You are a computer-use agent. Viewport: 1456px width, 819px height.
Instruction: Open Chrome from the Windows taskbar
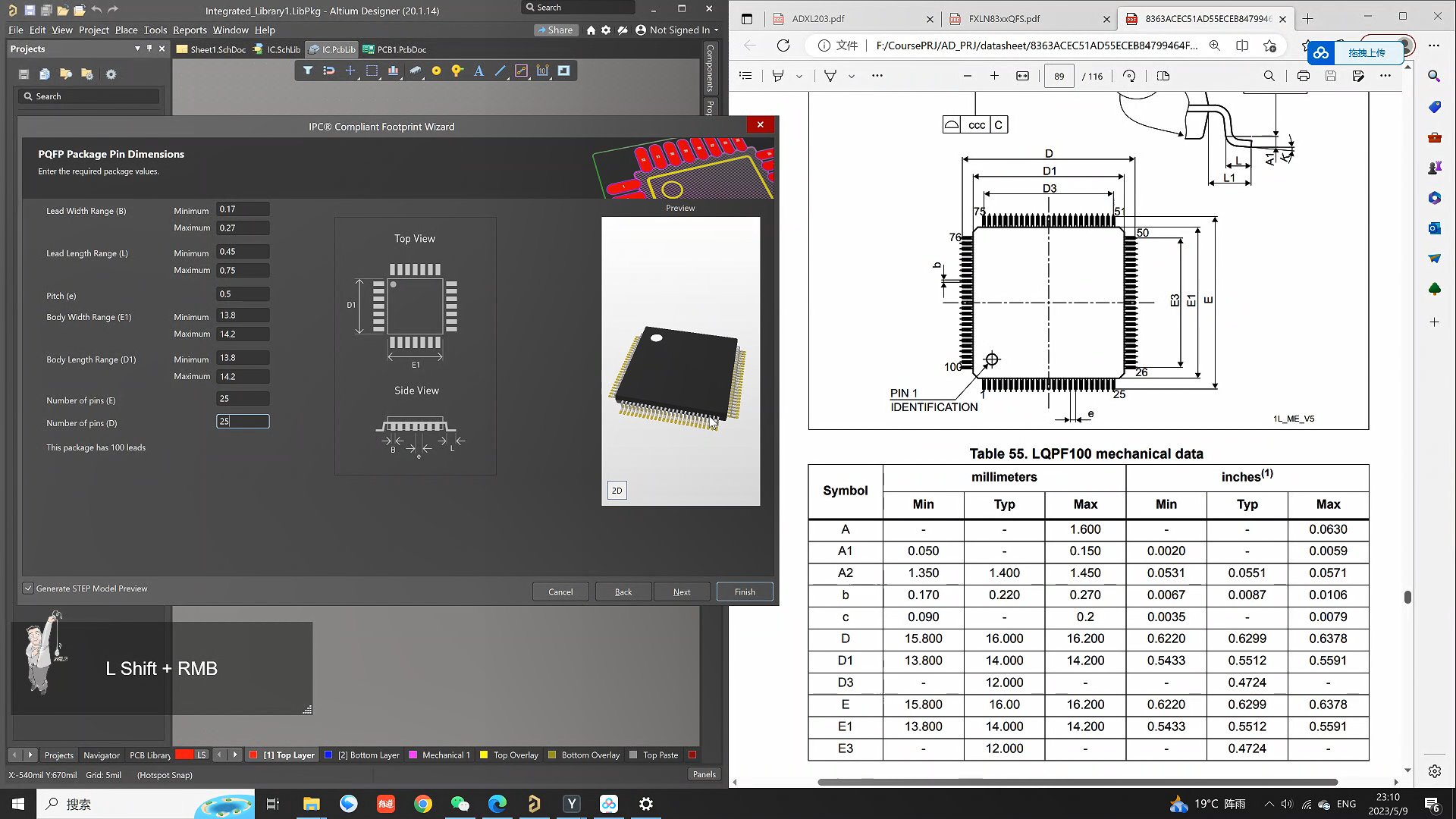click(x=423, y=804)
